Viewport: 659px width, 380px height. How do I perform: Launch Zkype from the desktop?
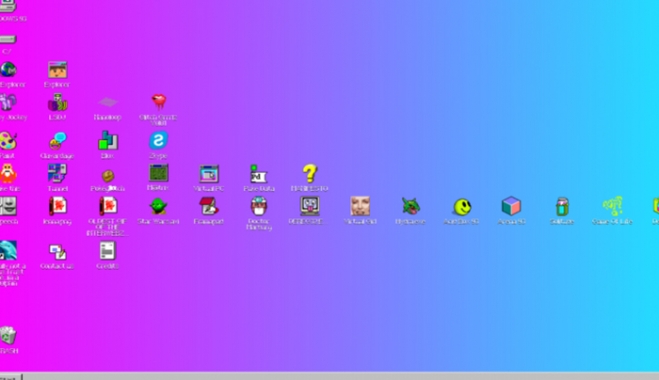pos(158,140)
